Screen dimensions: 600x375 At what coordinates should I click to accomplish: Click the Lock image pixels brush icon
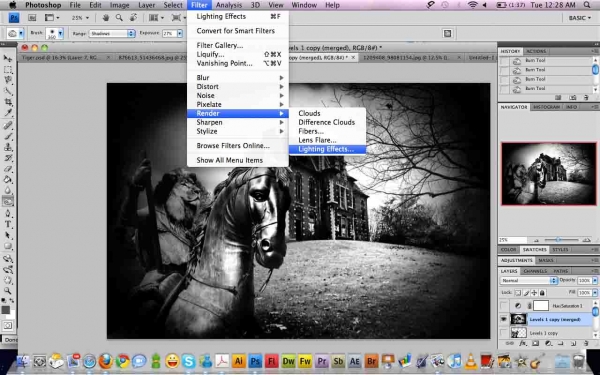pyautogui.click(x=527, y=293)
